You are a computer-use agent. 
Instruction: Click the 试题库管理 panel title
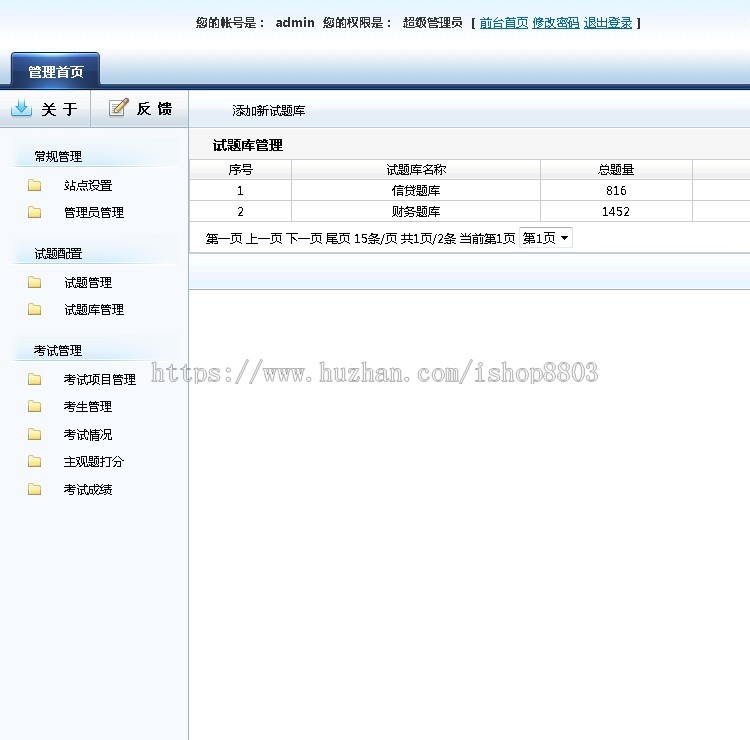(x=248, y=145)
